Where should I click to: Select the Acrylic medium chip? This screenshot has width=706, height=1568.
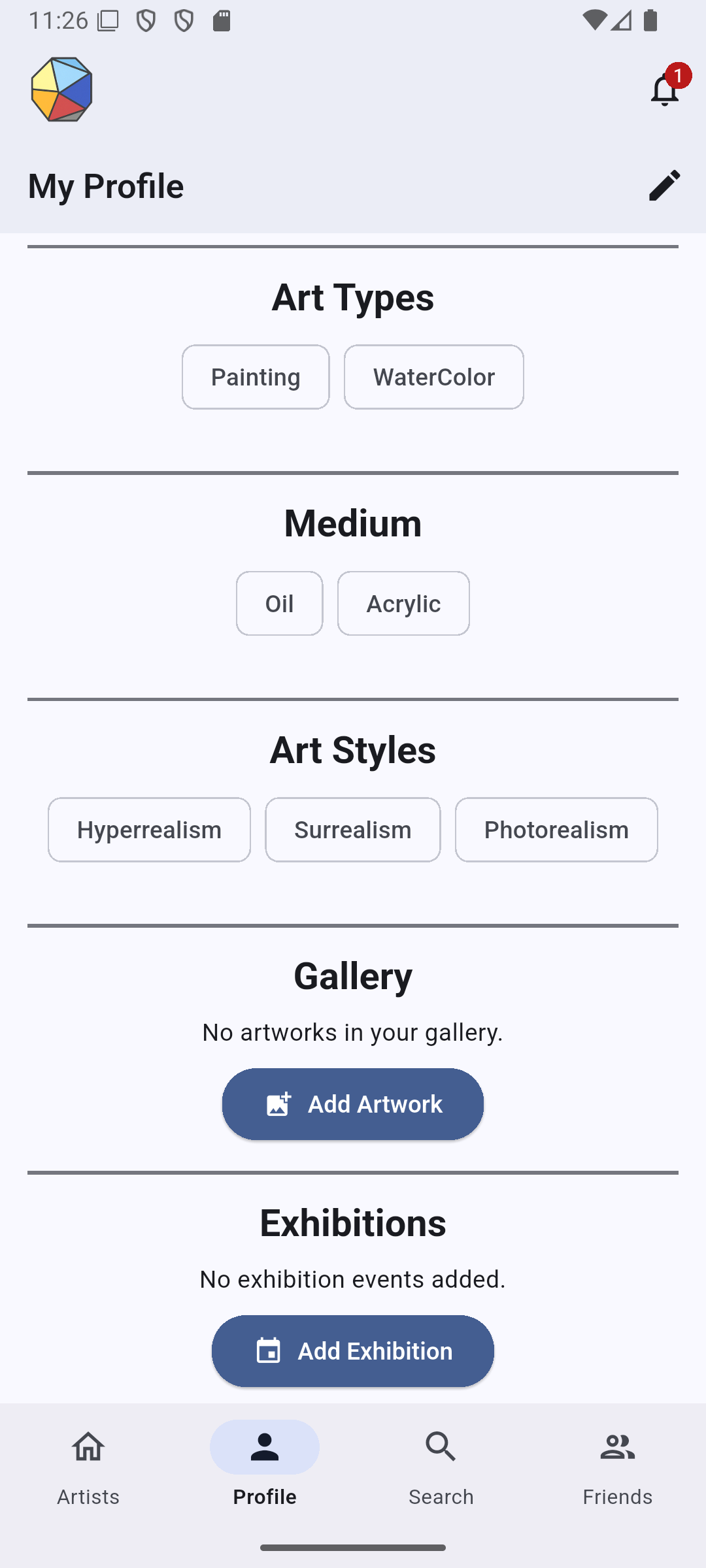pos(403,603)
